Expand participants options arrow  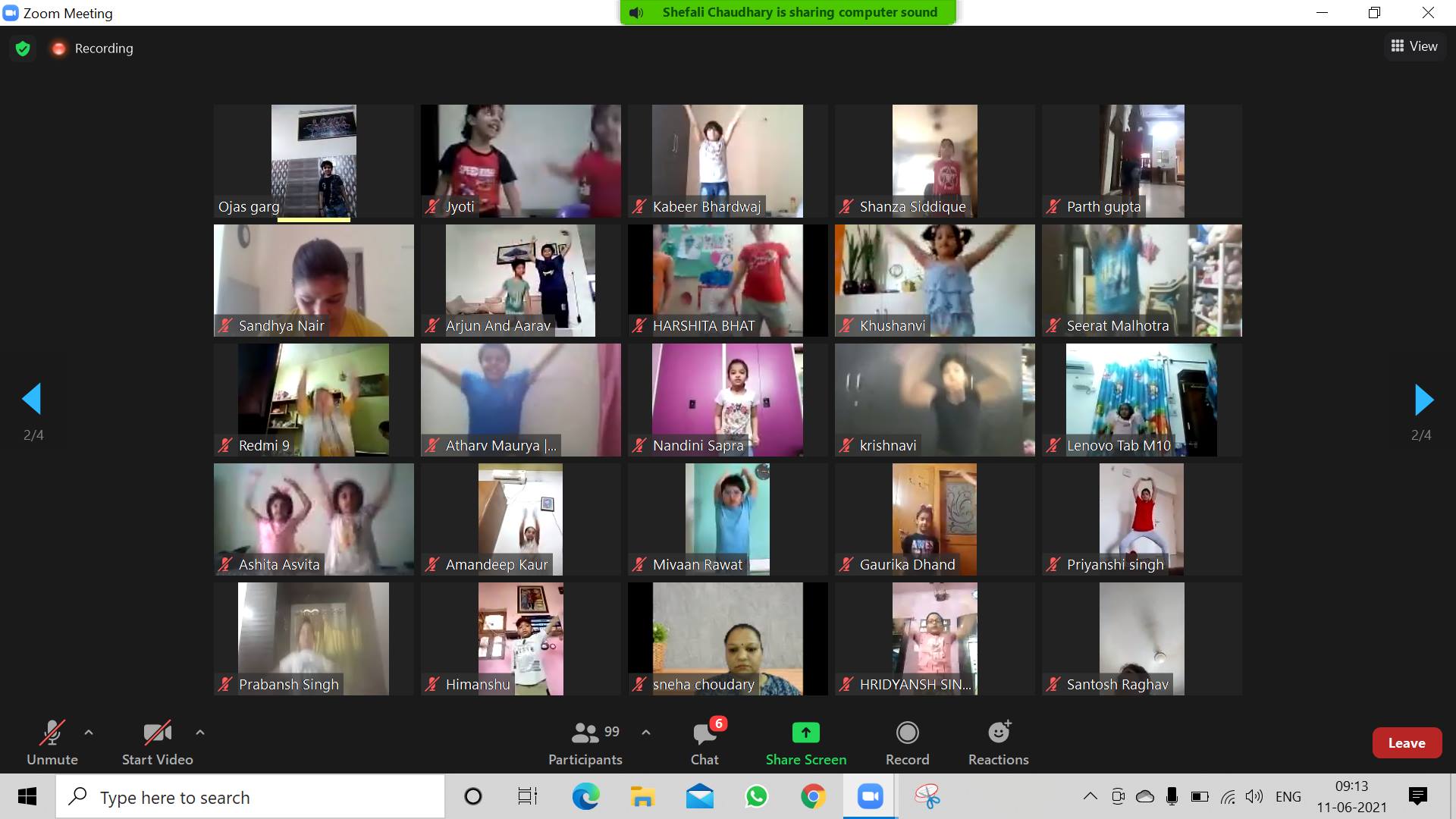pyautogui.click(x=646, y=733)
